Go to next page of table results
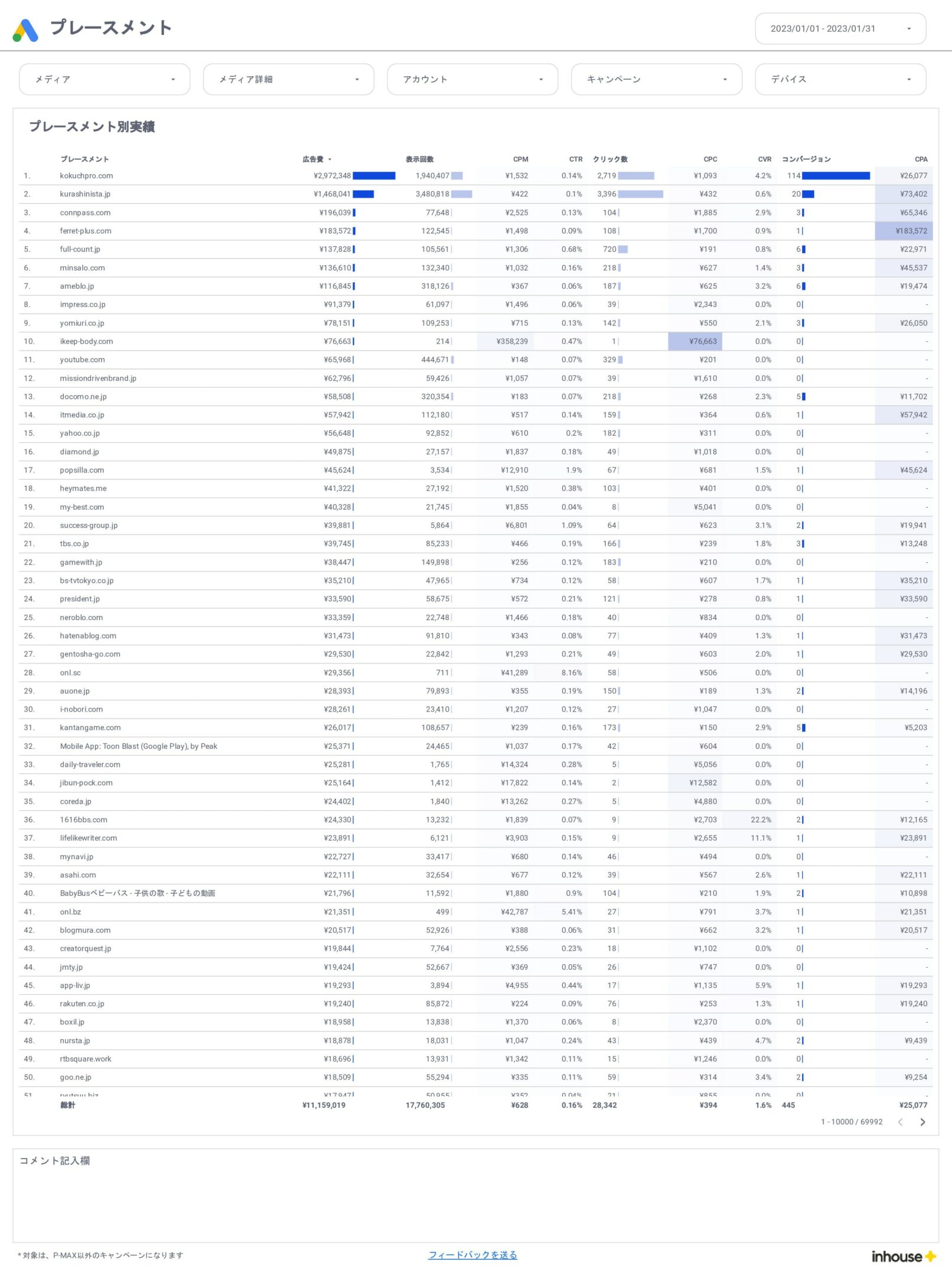This screenshot has height=1269, width=952. 922,1122
